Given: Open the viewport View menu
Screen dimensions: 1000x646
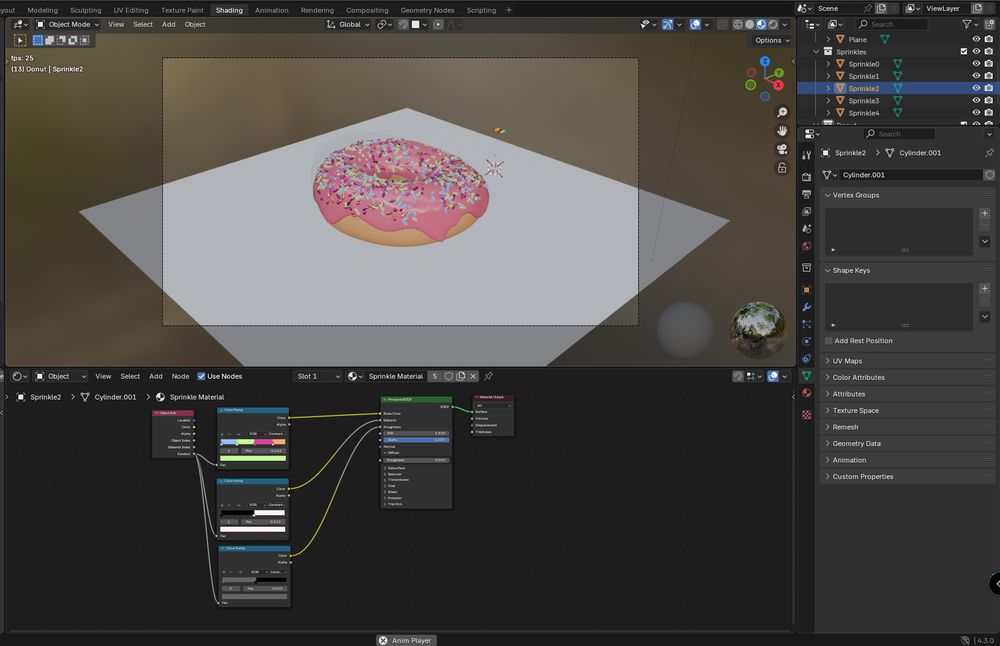Looking at the screenshot, I should tap(116, 24).
